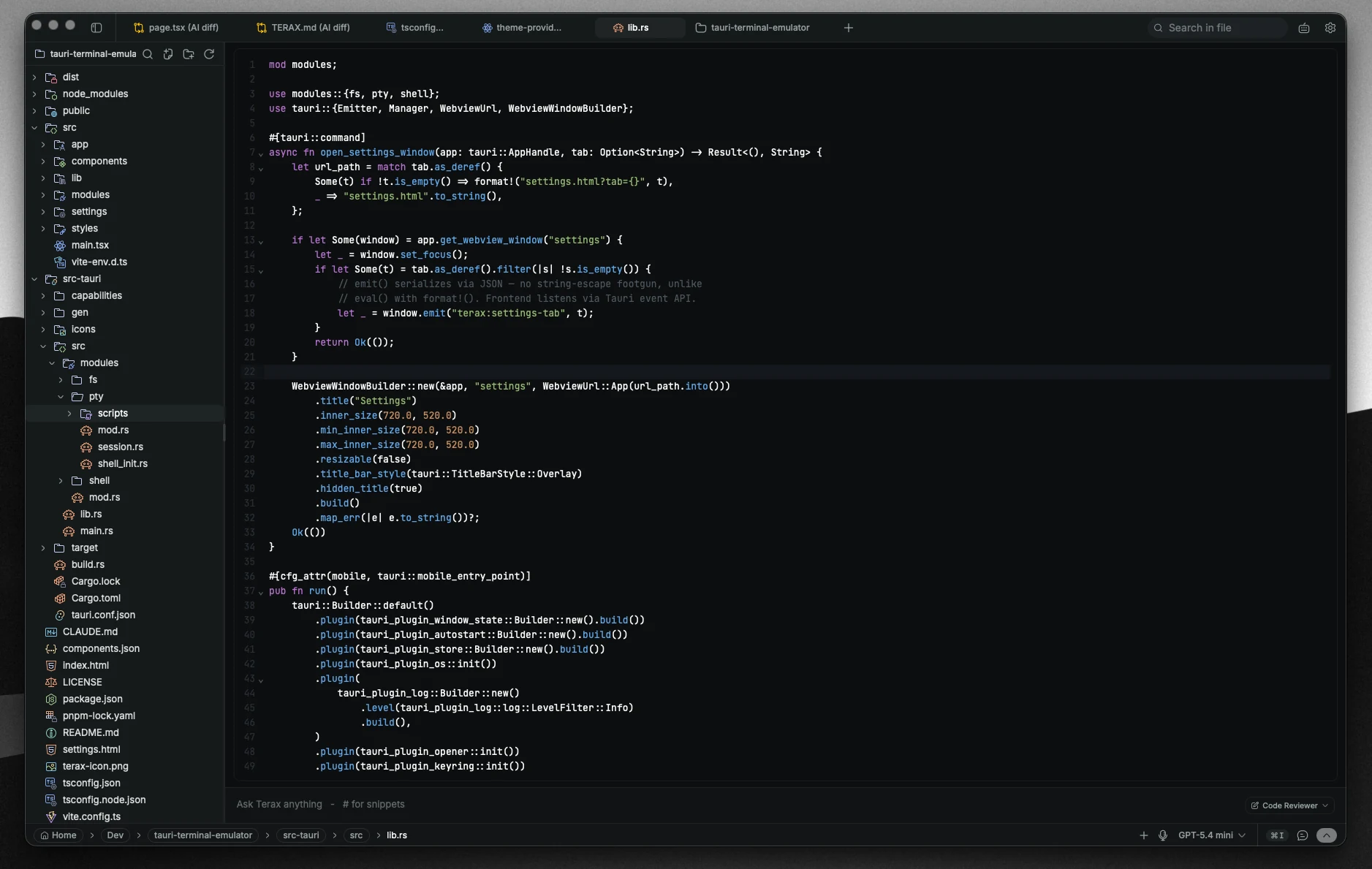Click the explorer scrollbar thumb

pyautogui.click(x=224, y=432)
